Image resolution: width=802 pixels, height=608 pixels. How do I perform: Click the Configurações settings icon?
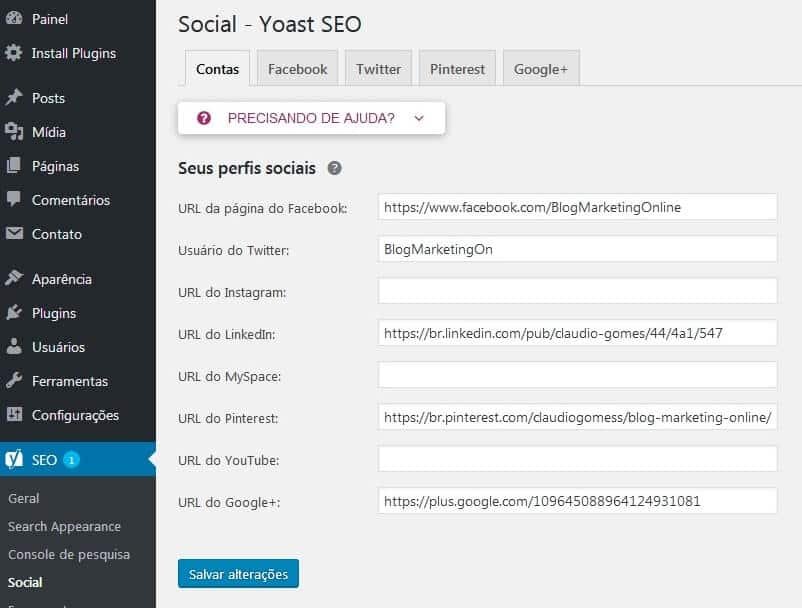[14, 414]
